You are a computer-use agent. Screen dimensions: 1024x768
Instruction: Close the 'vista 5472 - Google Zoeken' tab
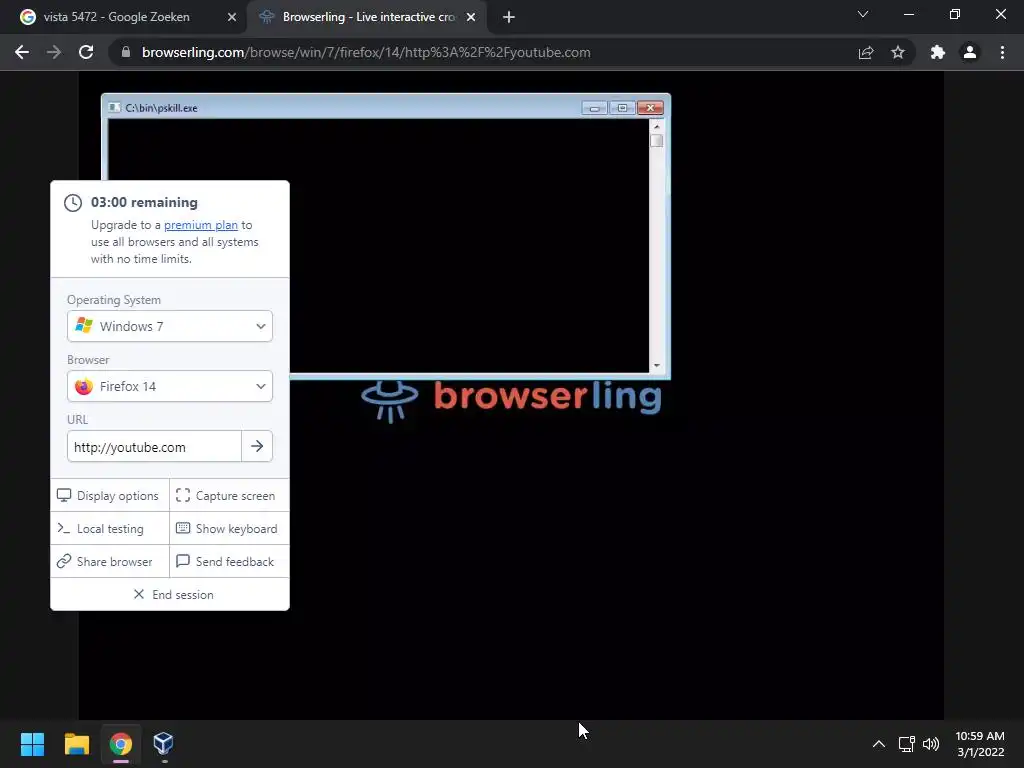click(x=232, y=17)
